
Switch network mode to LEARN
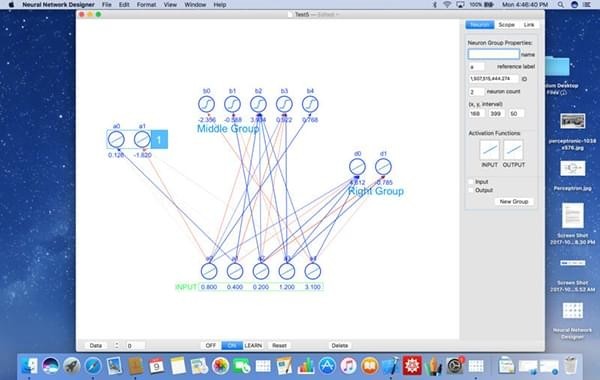[253, 346]
